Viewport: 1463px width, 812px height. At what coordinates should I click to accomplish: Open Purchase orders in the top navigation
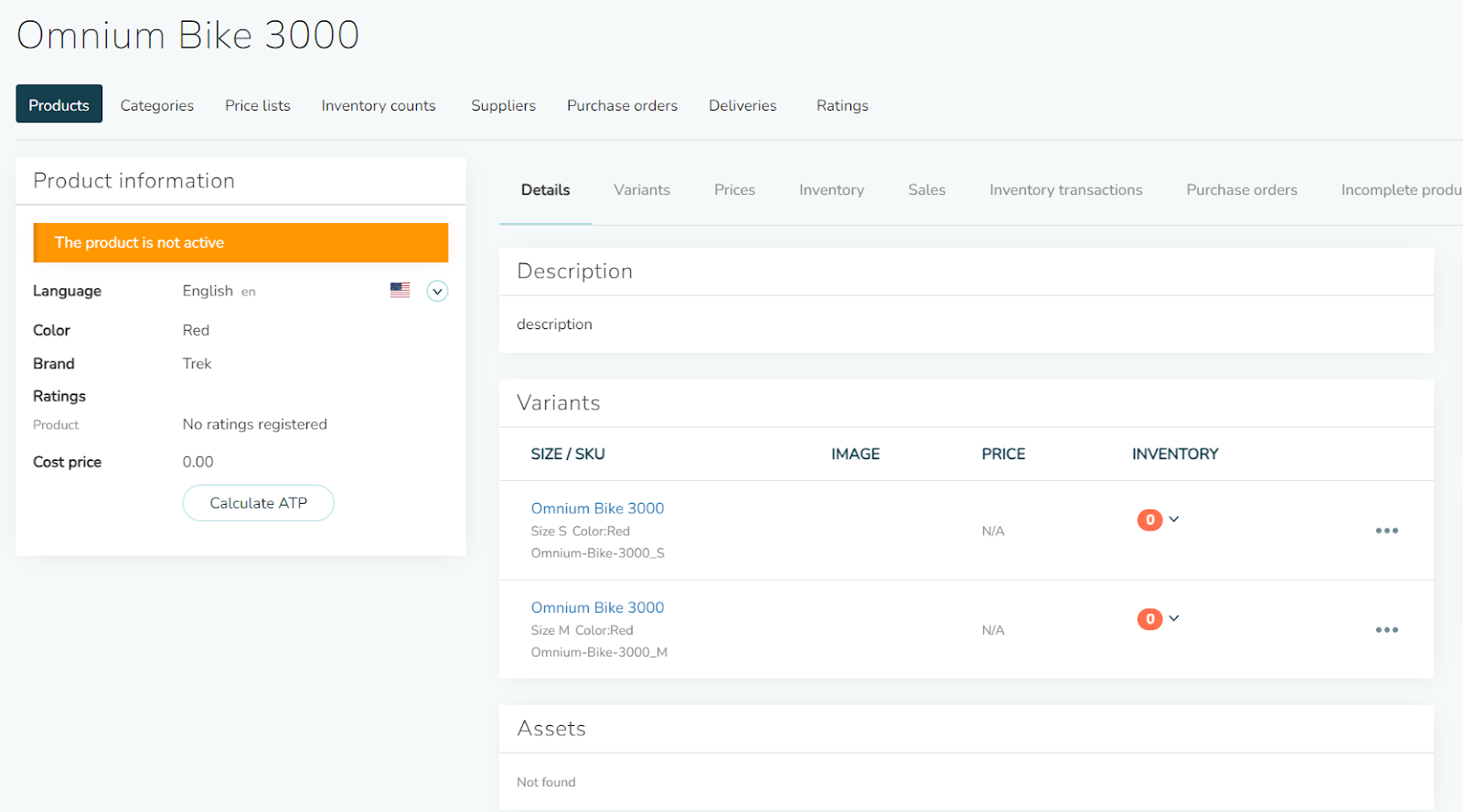coord(622,105)
